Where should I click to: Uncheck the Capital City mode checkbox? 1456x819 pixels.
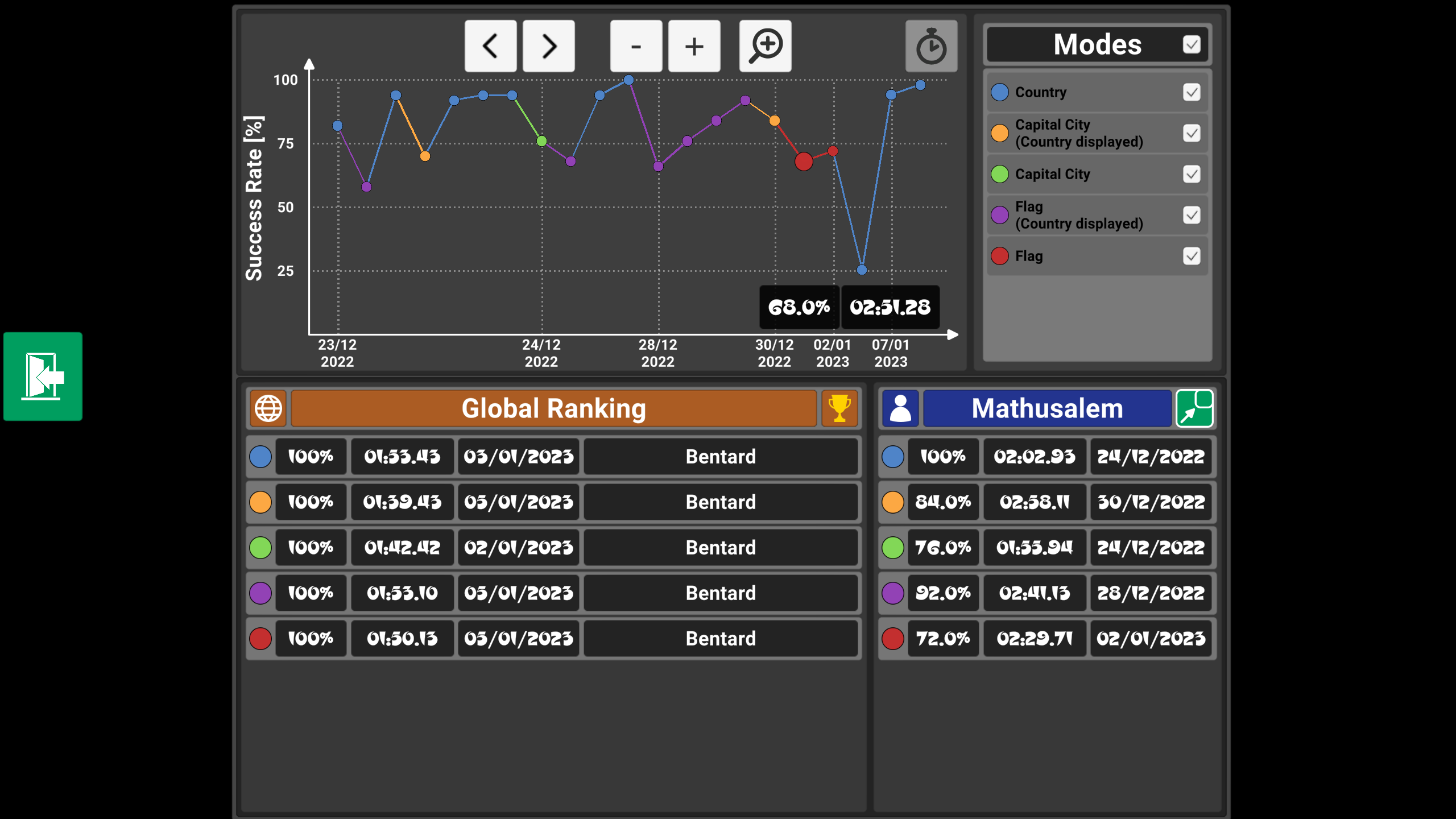click(1192, 174)
